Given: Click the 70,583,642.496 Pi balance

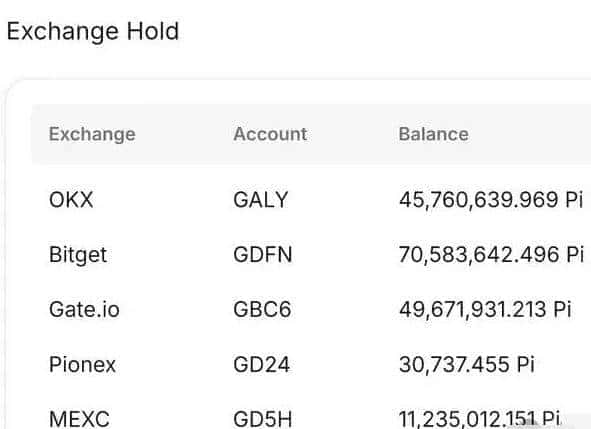Looking at the screenshot, I should [491, 255].
